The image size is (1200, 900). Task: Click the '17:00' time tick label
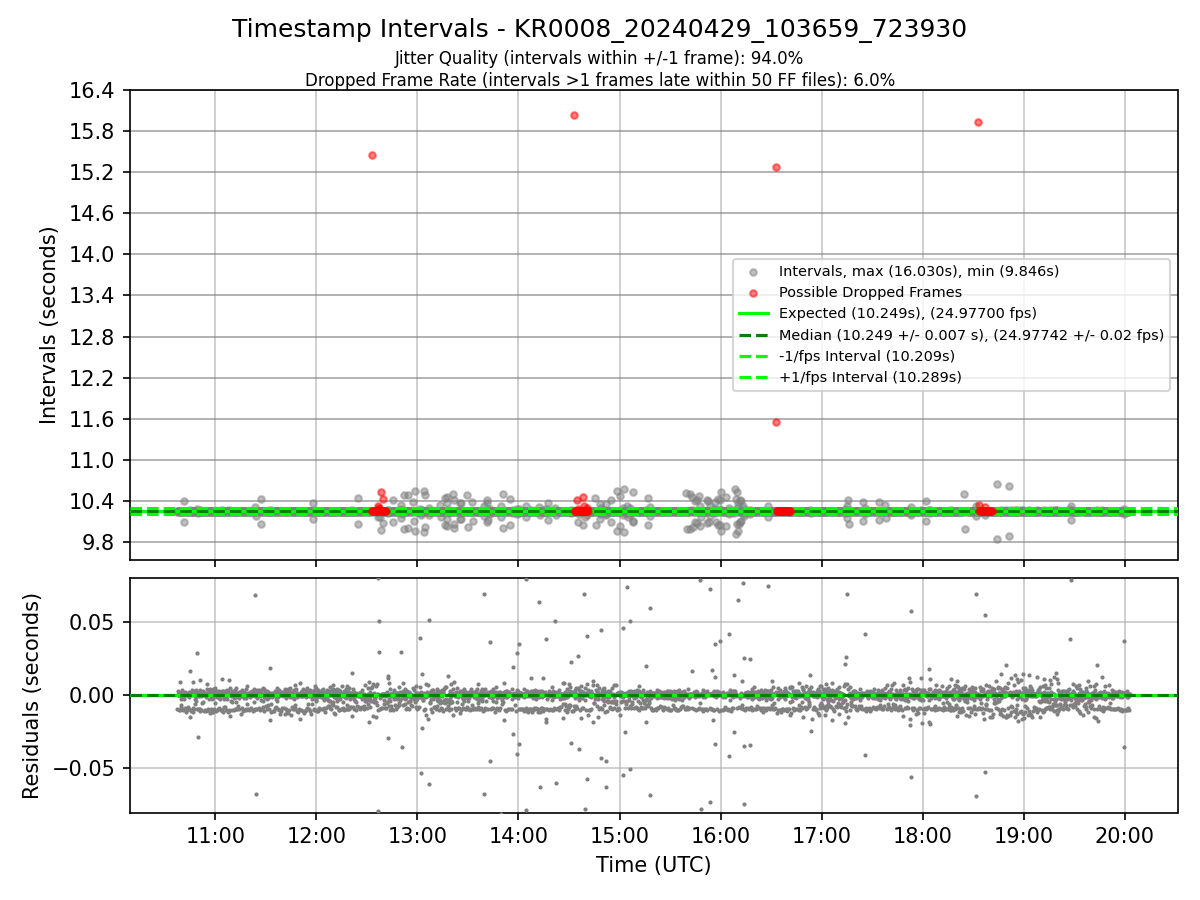821,834
